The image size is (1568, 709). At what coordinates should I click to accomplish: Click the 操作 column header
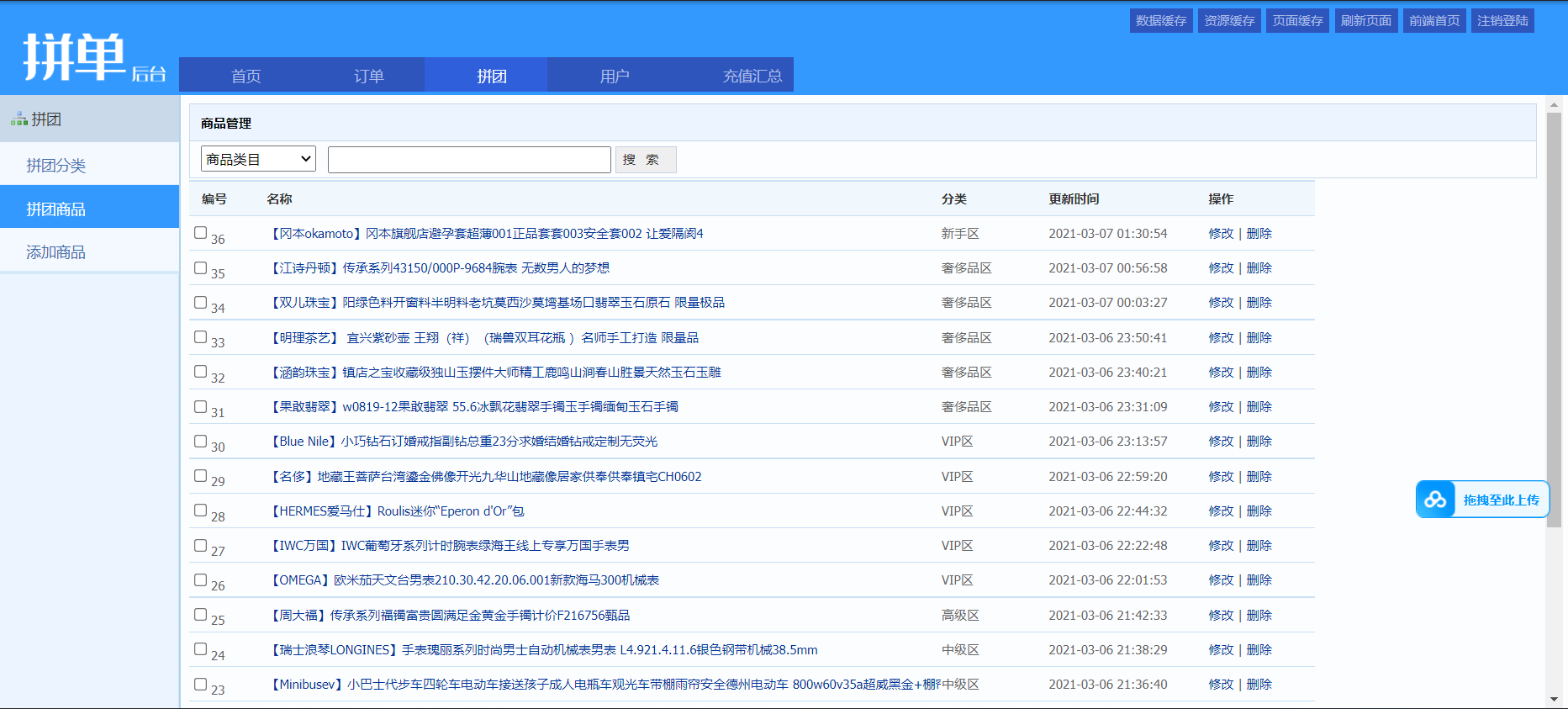coord(1221,198)
